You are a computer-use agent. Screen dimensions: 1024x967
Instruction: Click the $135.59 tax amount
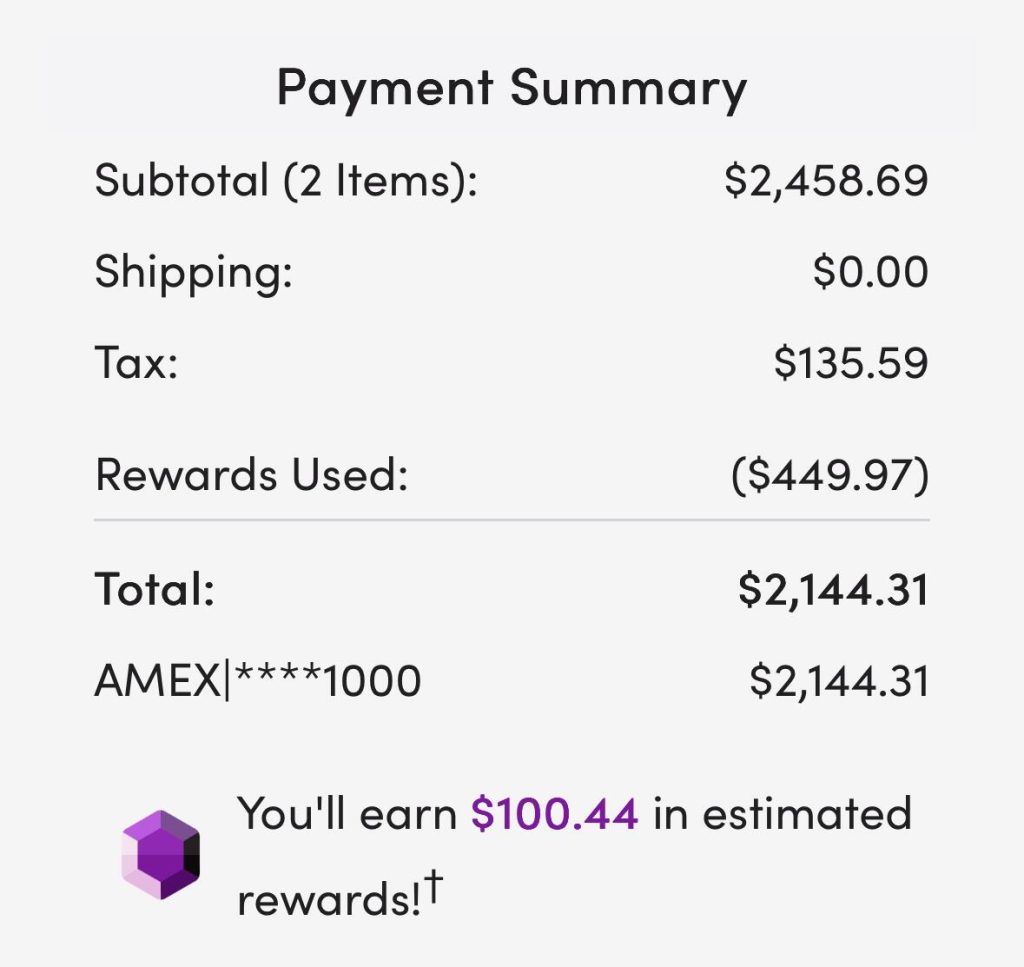click(850, 363)
